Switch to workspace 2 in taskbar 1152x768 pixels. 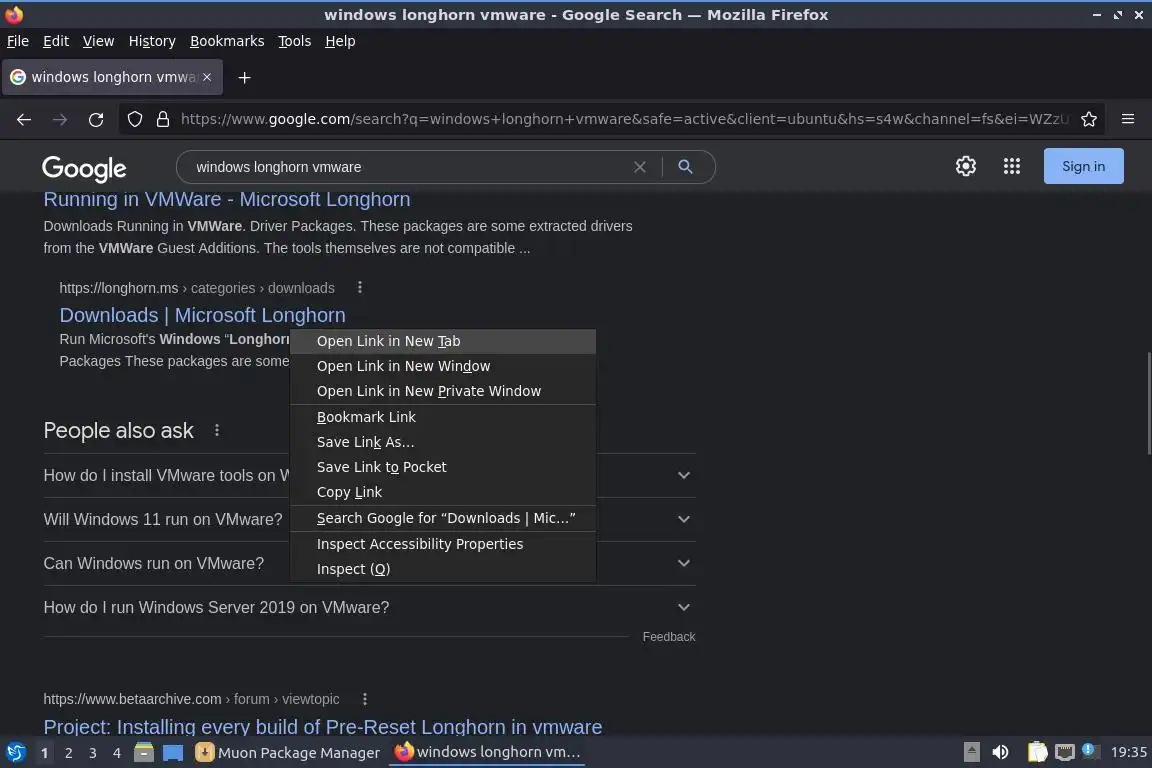[x=68, y=753]
